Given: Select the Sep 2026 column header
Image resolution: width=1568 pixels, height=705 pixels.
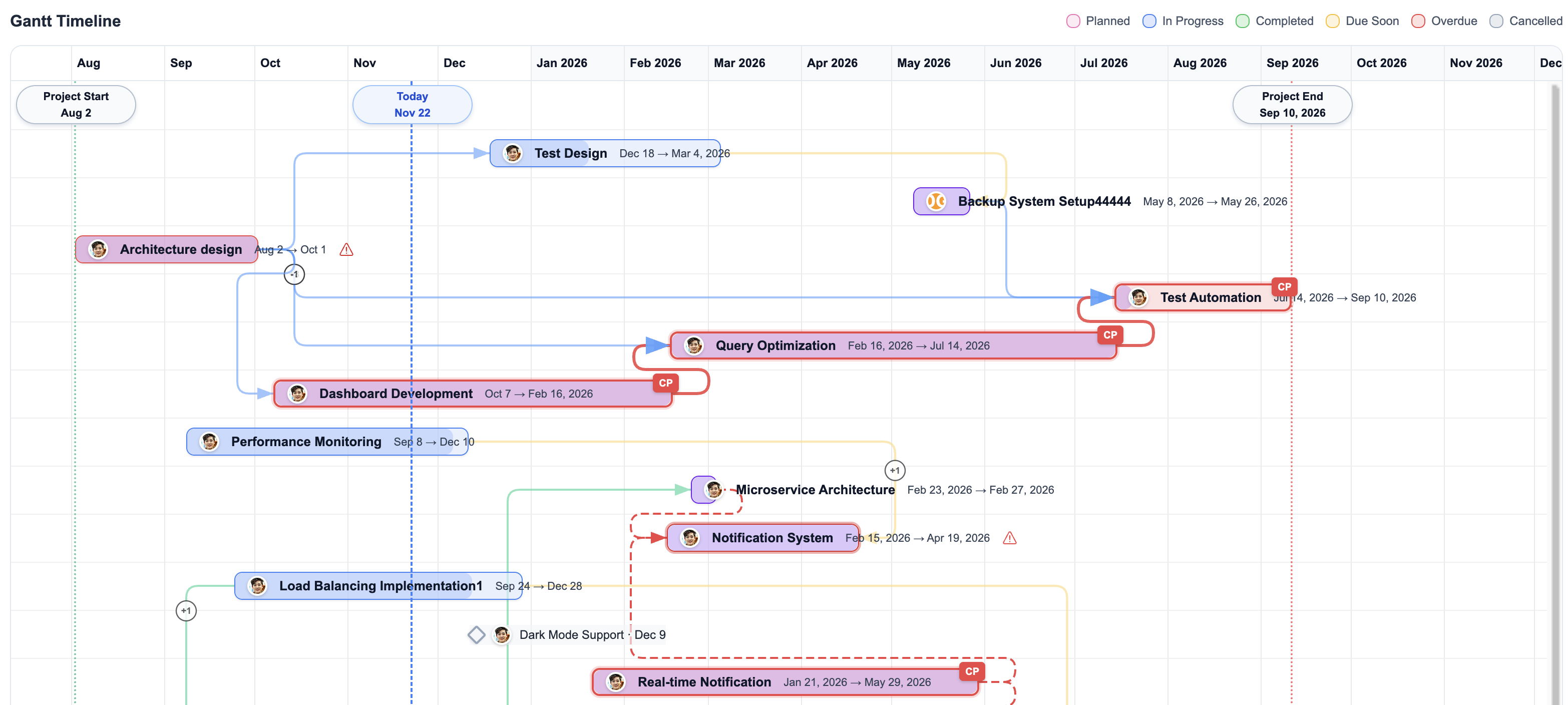Looking at the screenshot, I should 1292,63.
